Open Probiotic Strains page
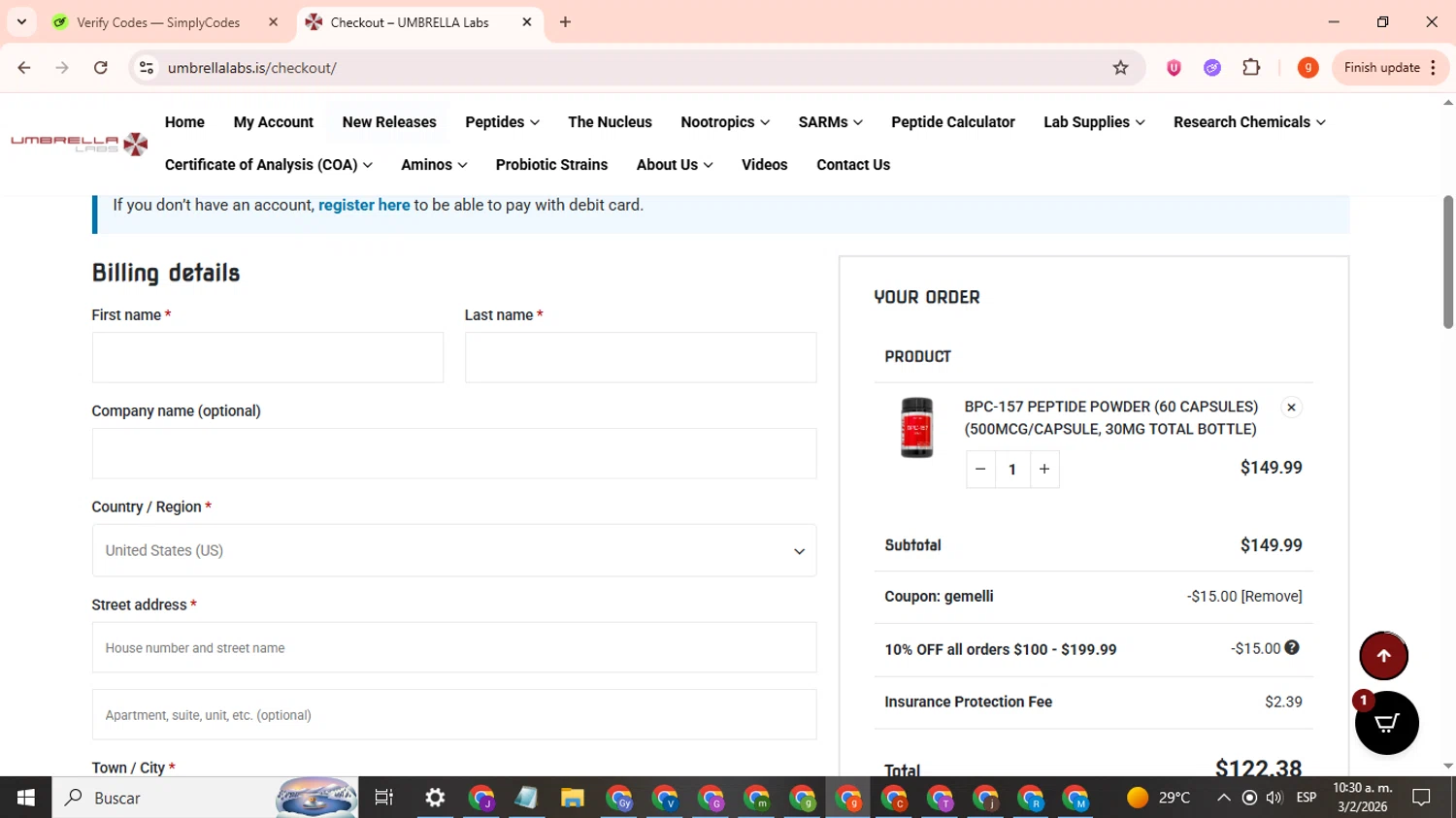Viewport: 1456px width, 818px height. (x=551, y=165)
